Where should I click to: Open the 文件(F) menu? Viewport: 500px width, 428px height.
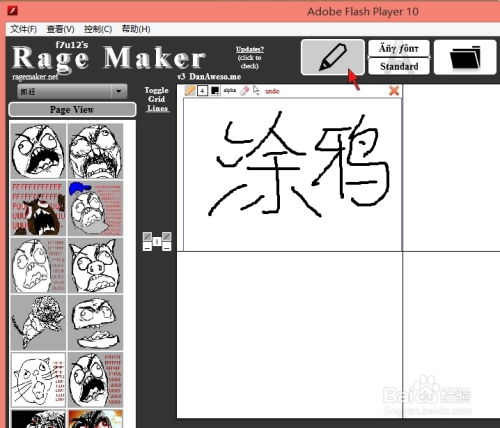tap(23, 29)
